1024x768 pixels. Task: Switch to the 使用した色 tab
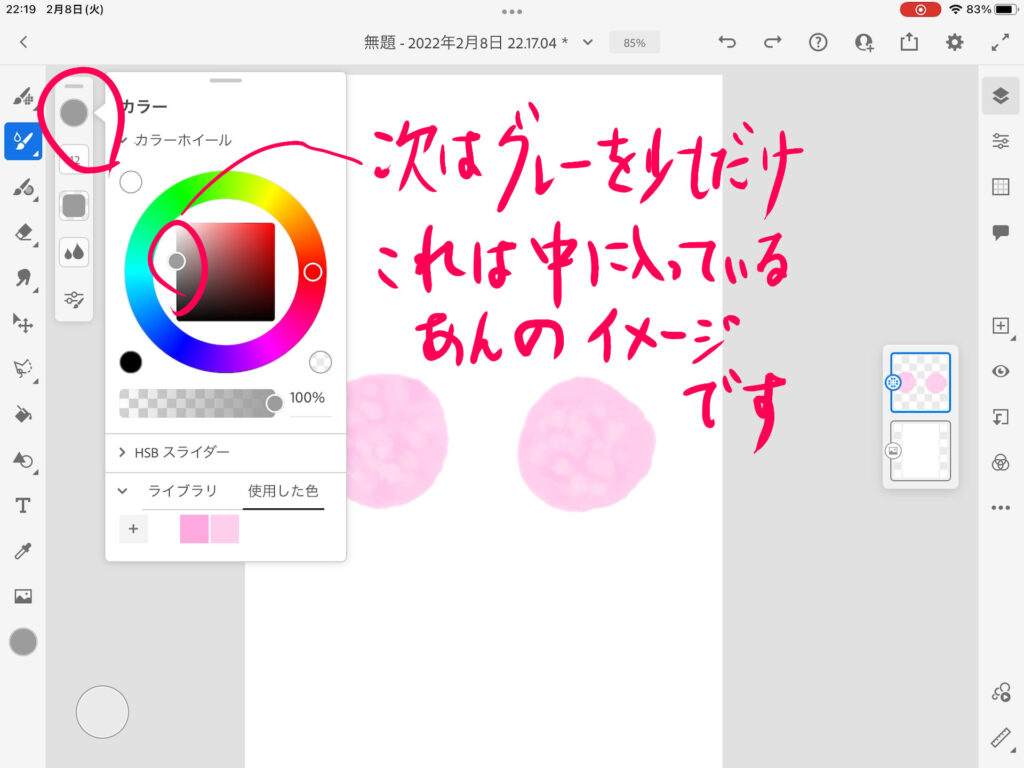[283, 491]
